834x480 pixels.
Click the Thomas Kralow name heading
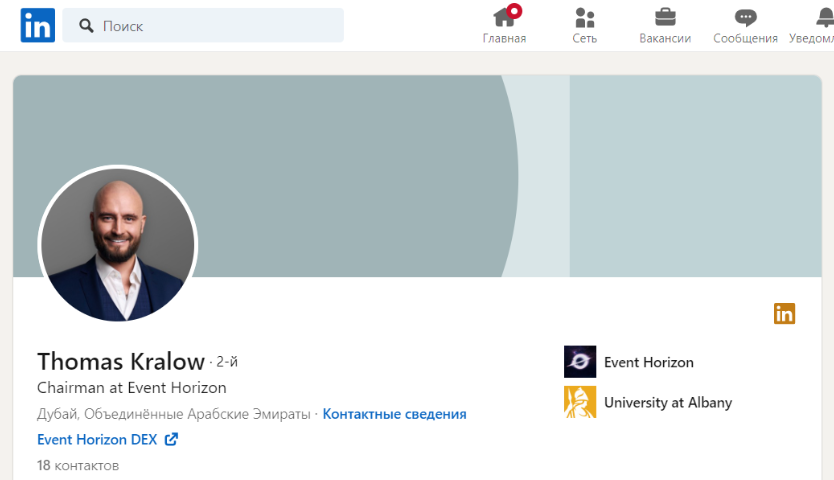121,361
